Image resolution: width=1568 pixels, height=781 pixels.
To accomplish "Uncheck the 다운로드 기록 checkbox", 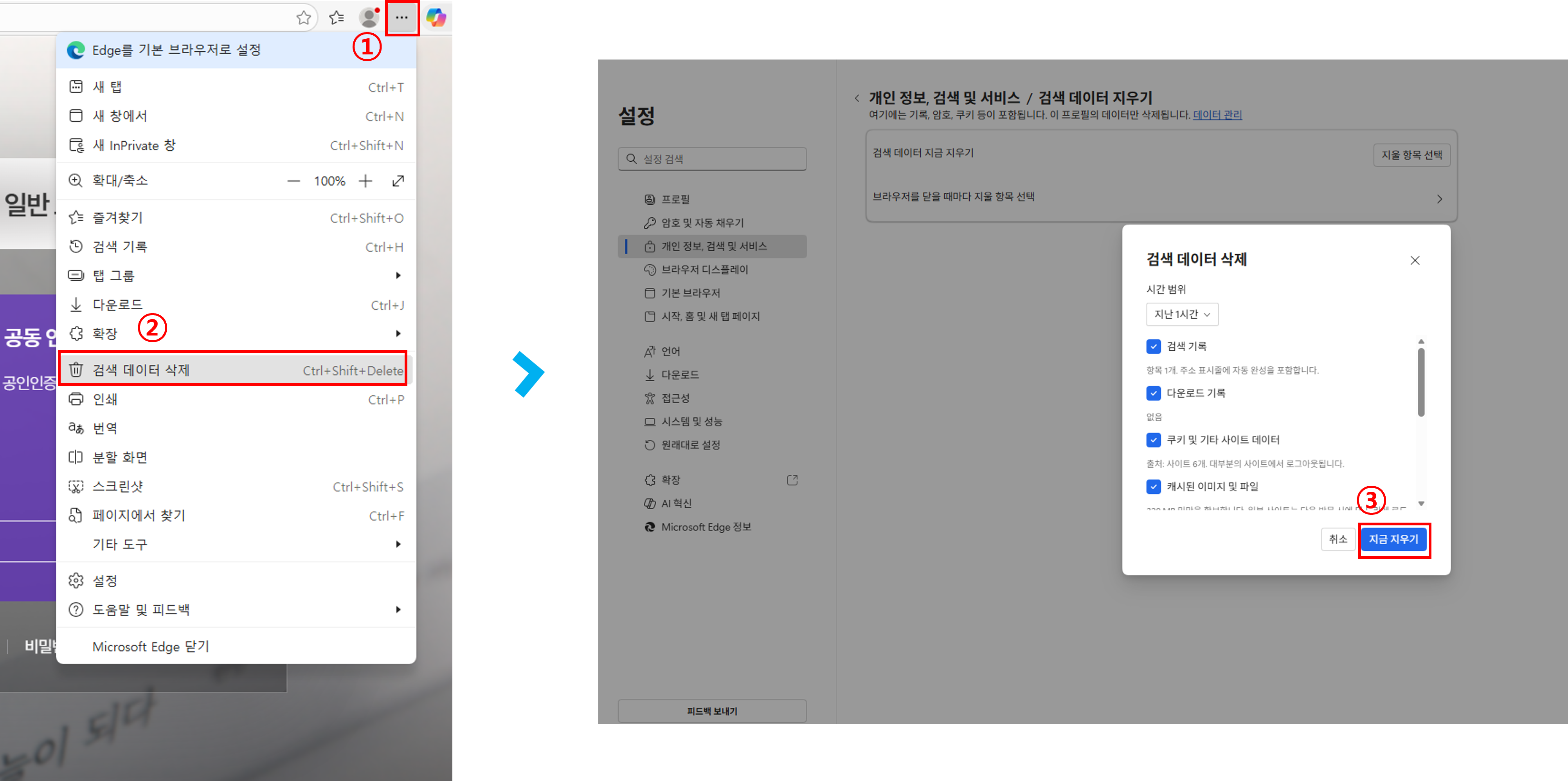I will 1154,393.
